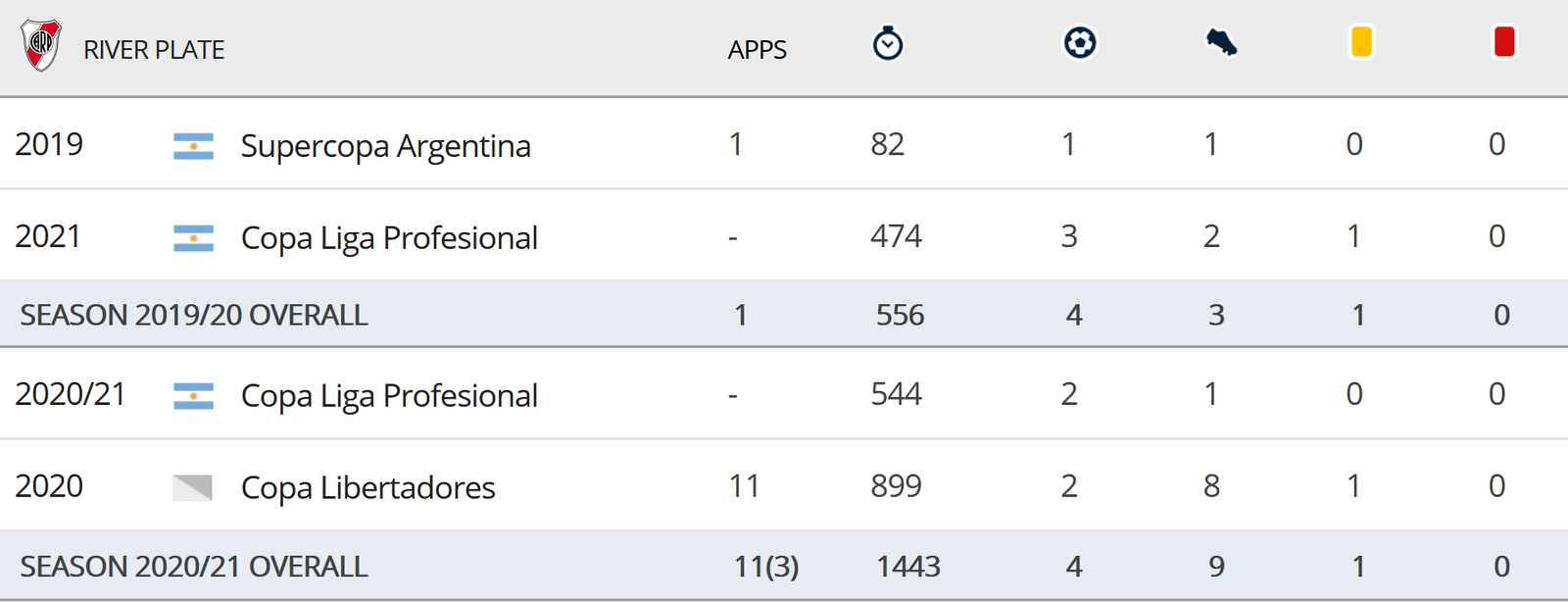Click the yellow card column icon
This screenshot has height=603, width=1568.
1361,42
